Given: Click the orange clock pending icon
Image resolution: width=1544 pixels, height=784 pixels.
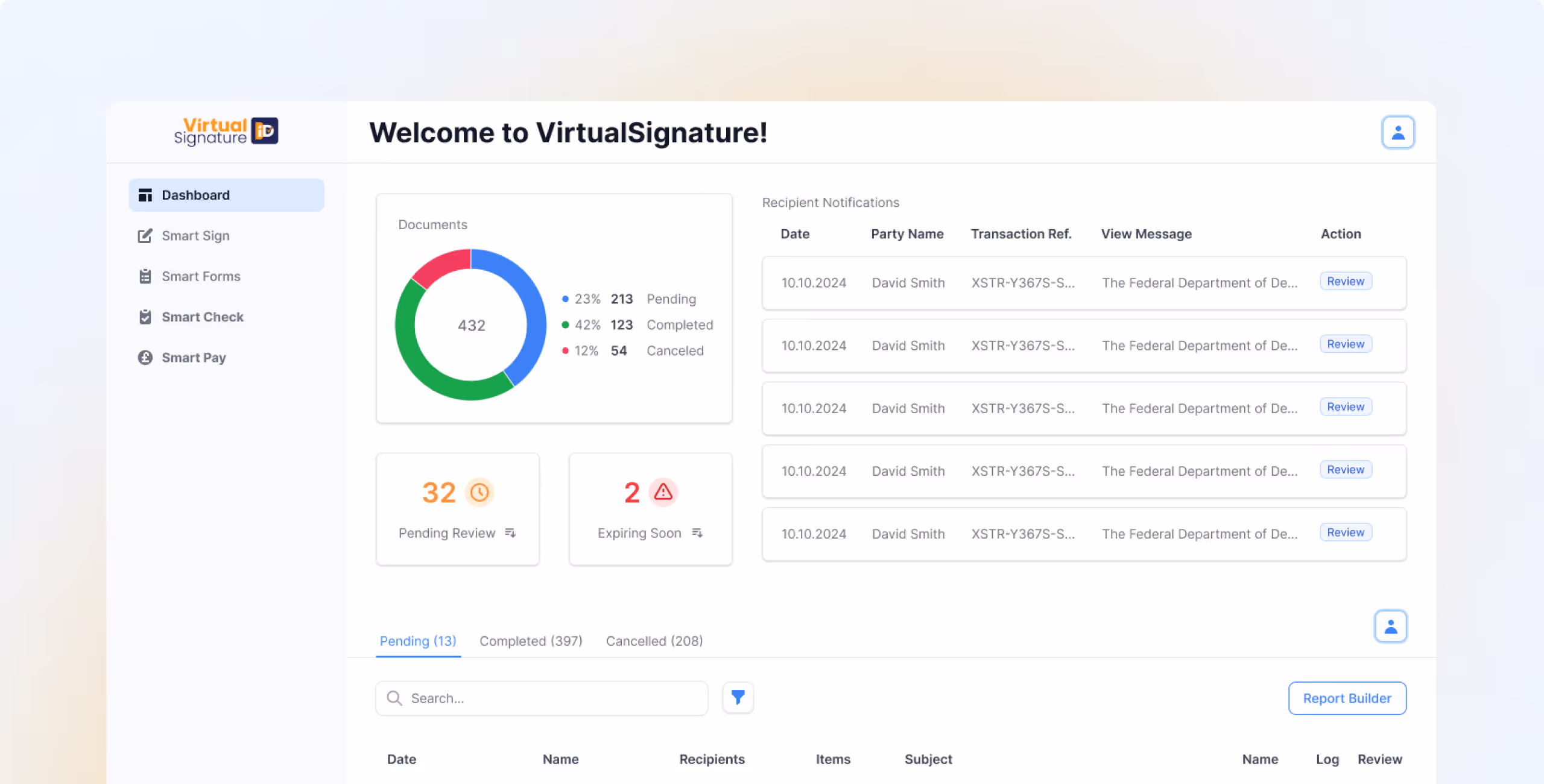Looking at the screenshot, I should pyautogui.click(x=479, y=493).
